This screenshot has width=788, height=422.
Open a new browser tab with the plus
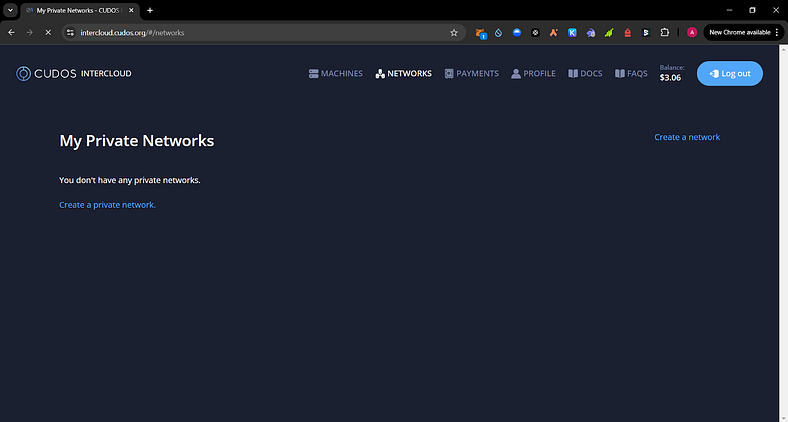click(x=150, y=10)
